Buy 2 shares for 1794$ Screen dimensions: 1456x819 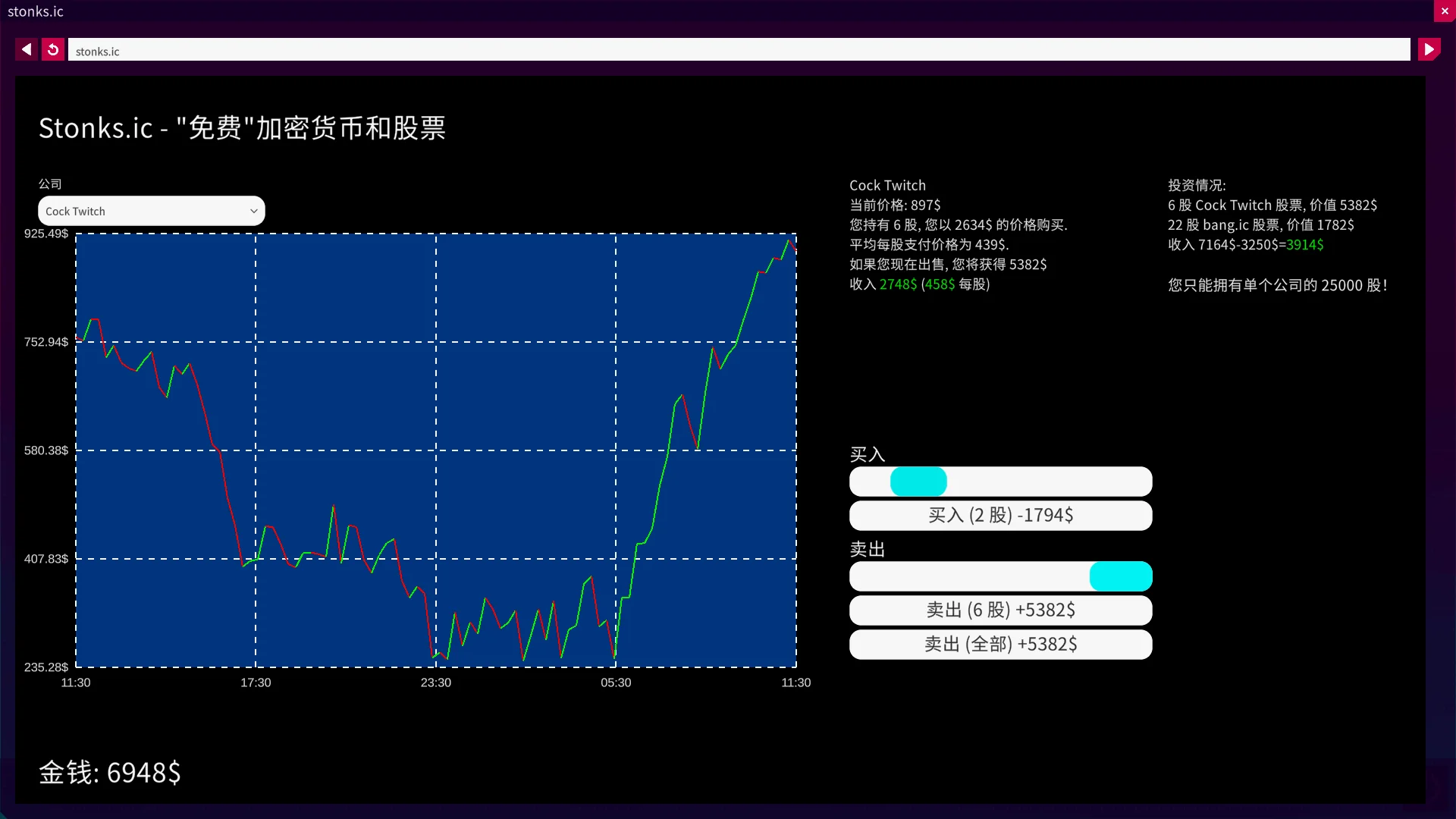pyautogui.click(x=1000, y=516)
